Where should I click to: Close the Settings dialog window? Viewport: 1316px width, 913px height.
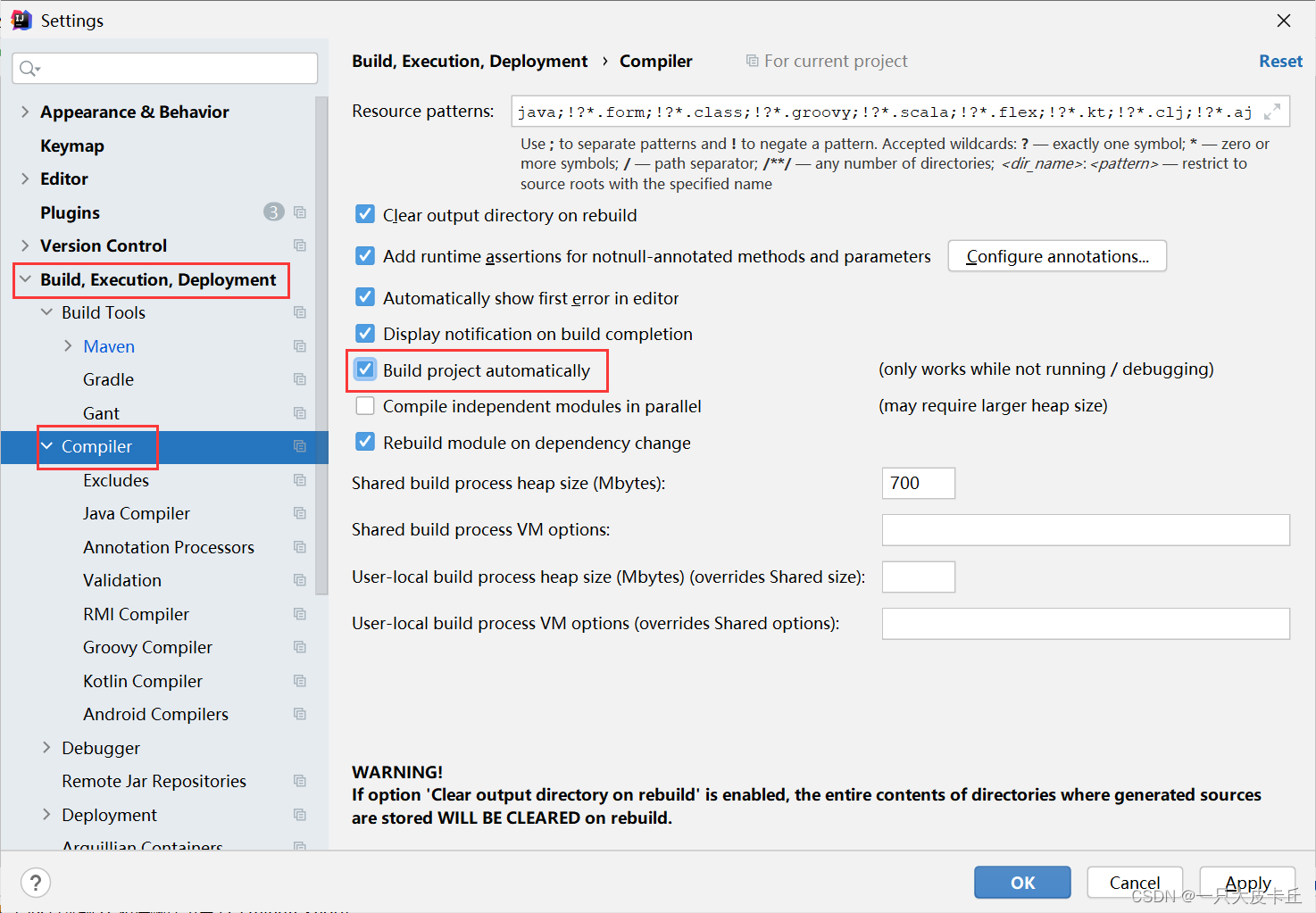pos(1284,21)
